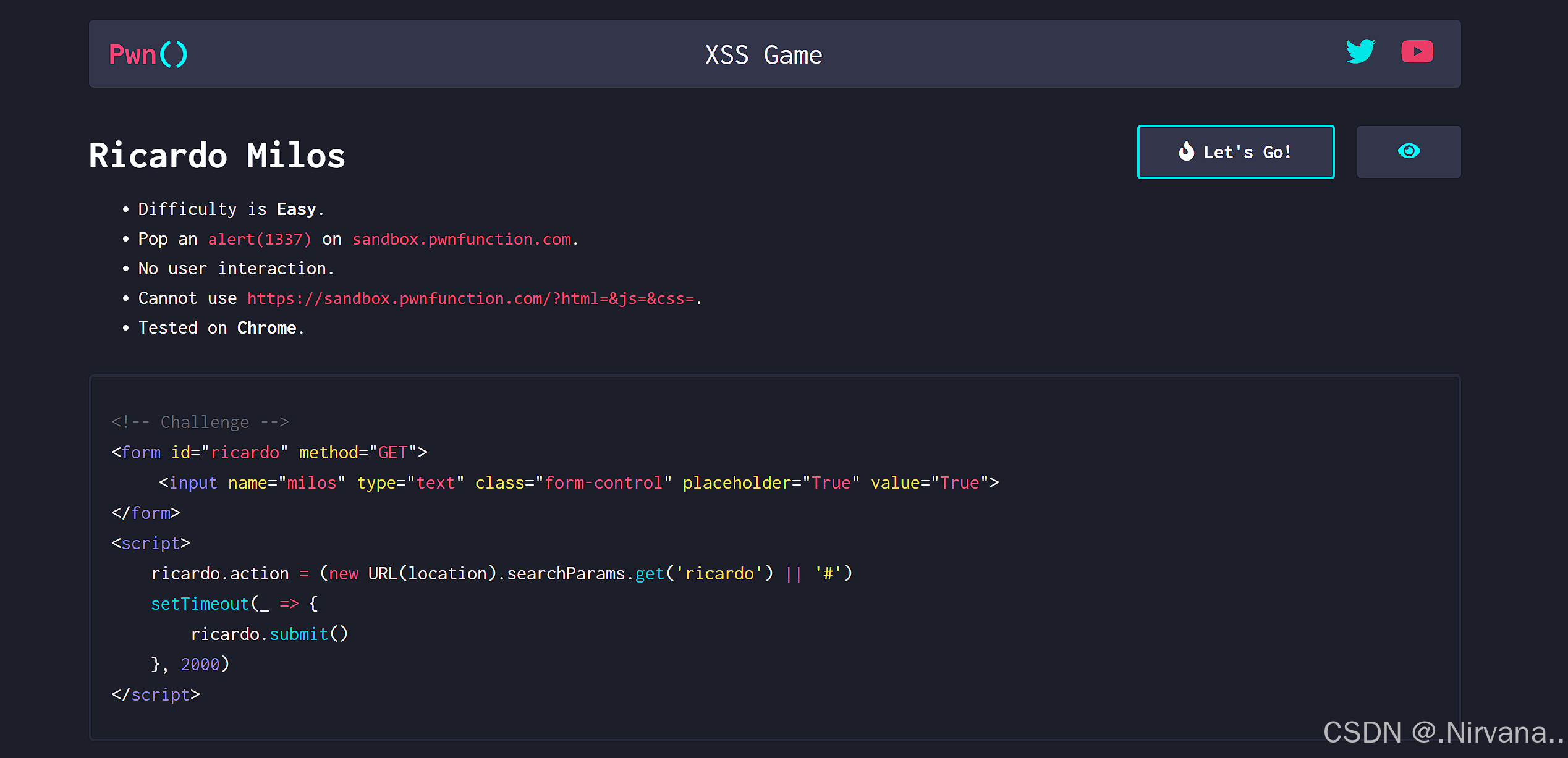Click the 'Tested on Chrome' bullet
The image size is (1568, 758).
[221, 328]
